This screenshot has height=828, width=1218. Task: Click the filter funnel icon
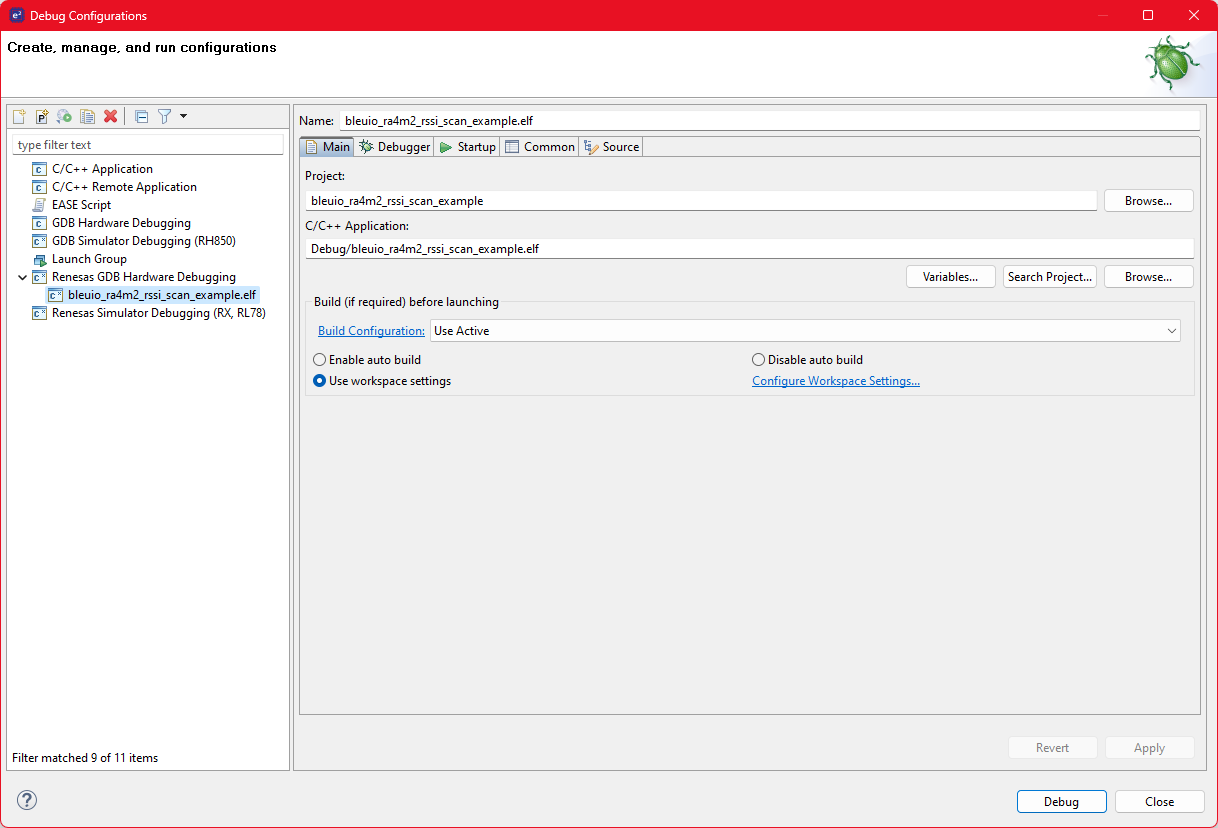point(165,116)
